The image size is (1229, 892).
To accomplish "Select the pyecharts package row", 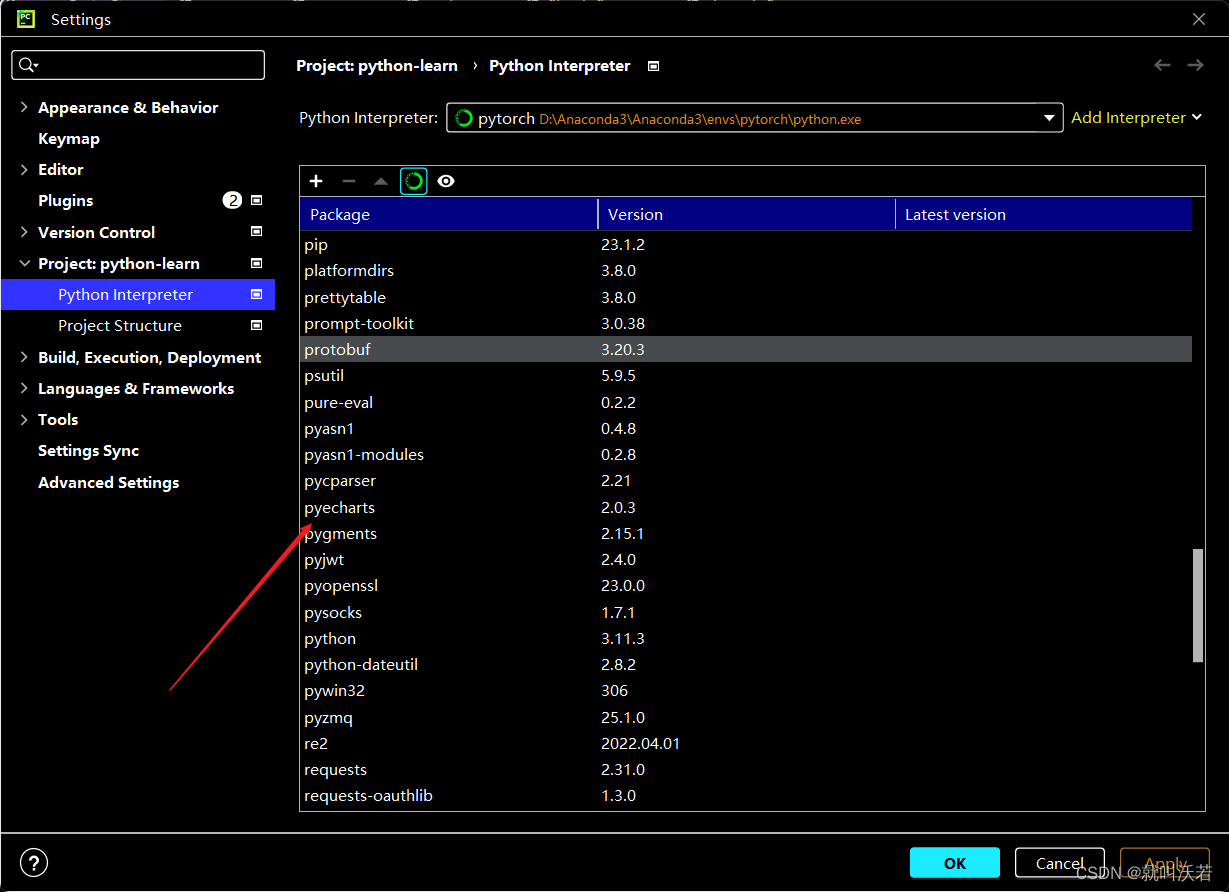I will pos(339,507).
